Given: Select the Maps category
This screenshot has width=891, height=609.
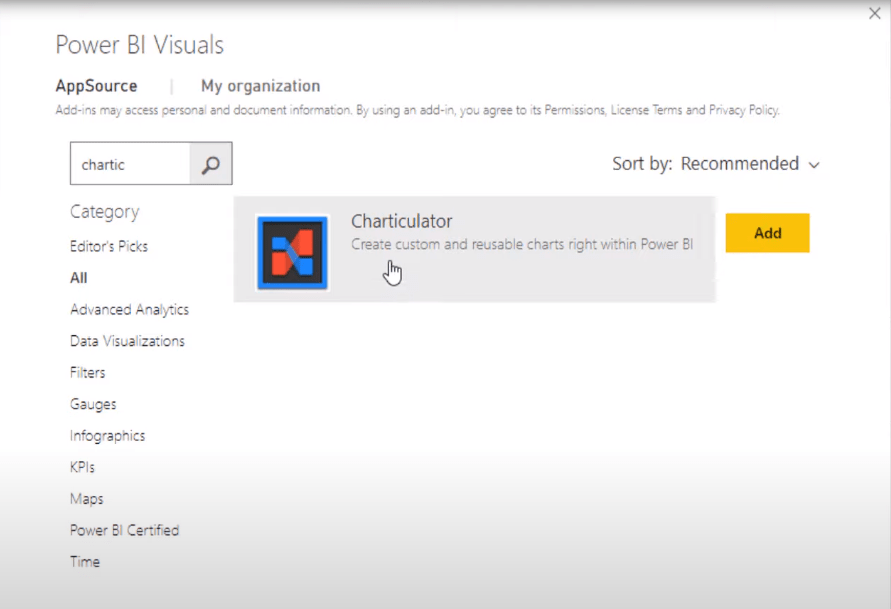Looking at the screenshot, I should (86, 499).
